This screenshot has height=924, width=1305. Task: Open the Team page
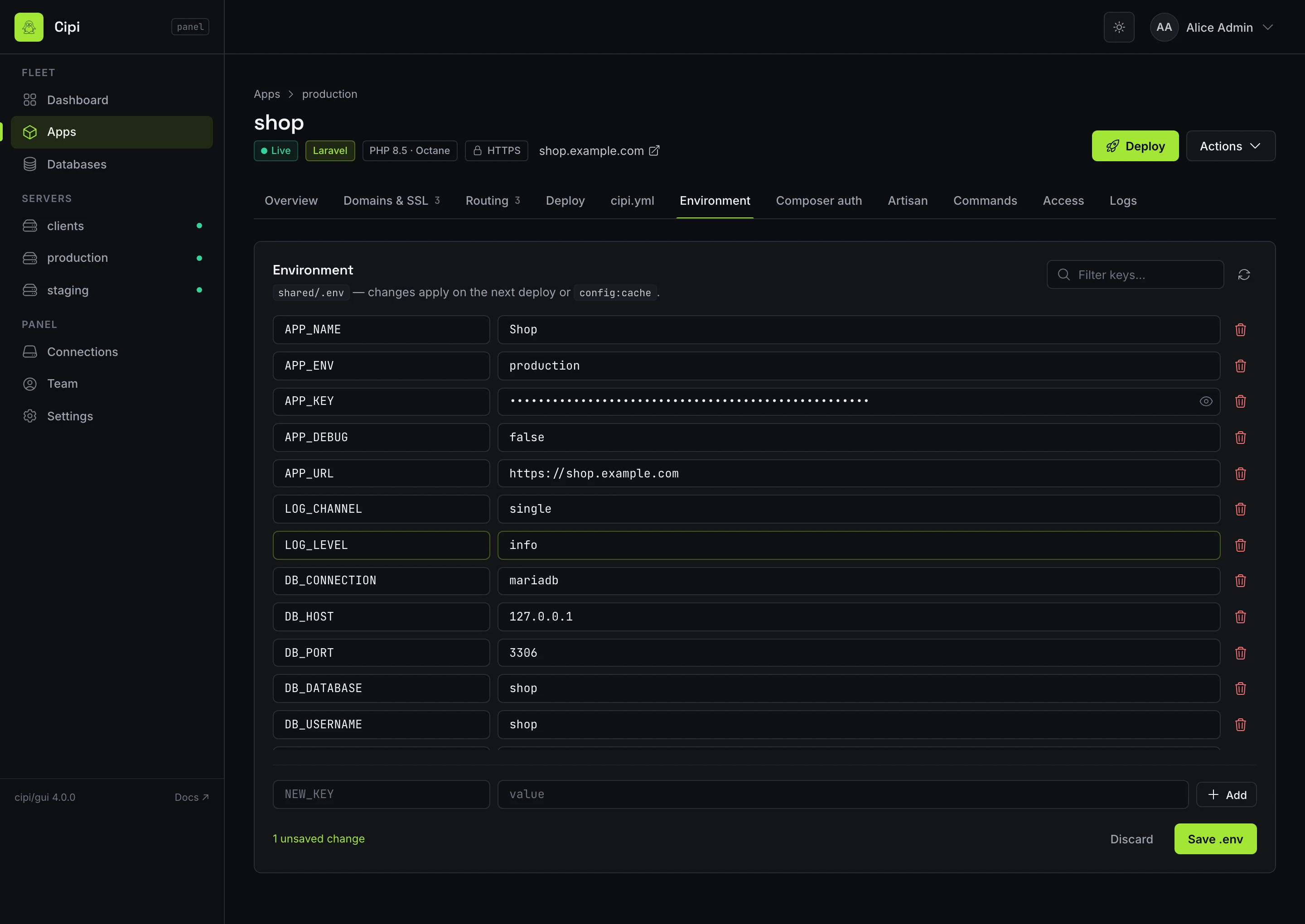click(111, 384)
